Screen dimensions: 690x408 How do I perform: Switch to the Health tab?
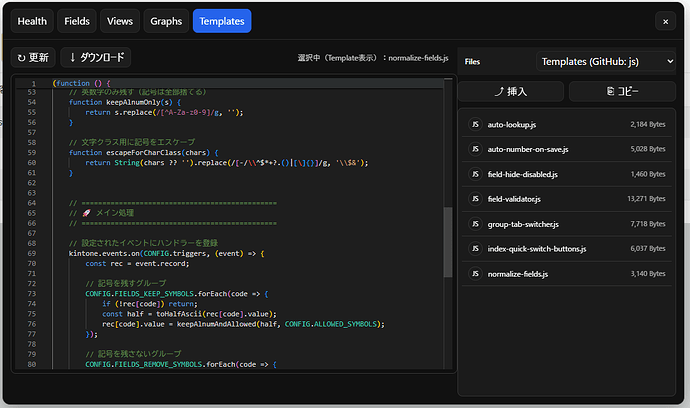pos(32,21)
